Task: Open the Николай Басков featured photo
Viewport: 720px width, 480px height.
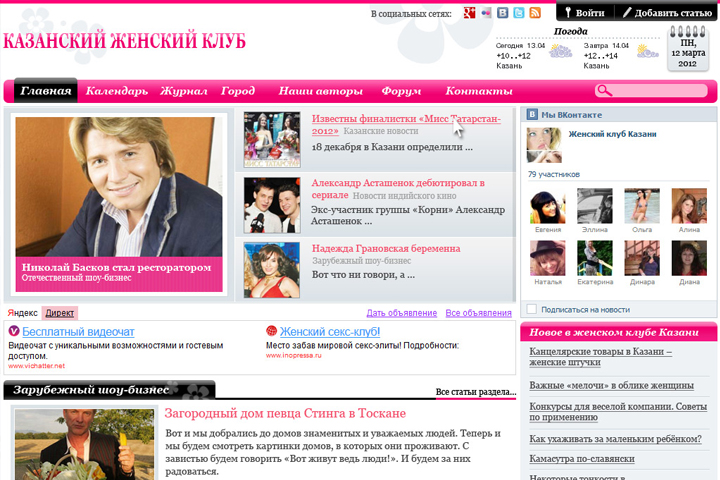Action: coord(119,187)
